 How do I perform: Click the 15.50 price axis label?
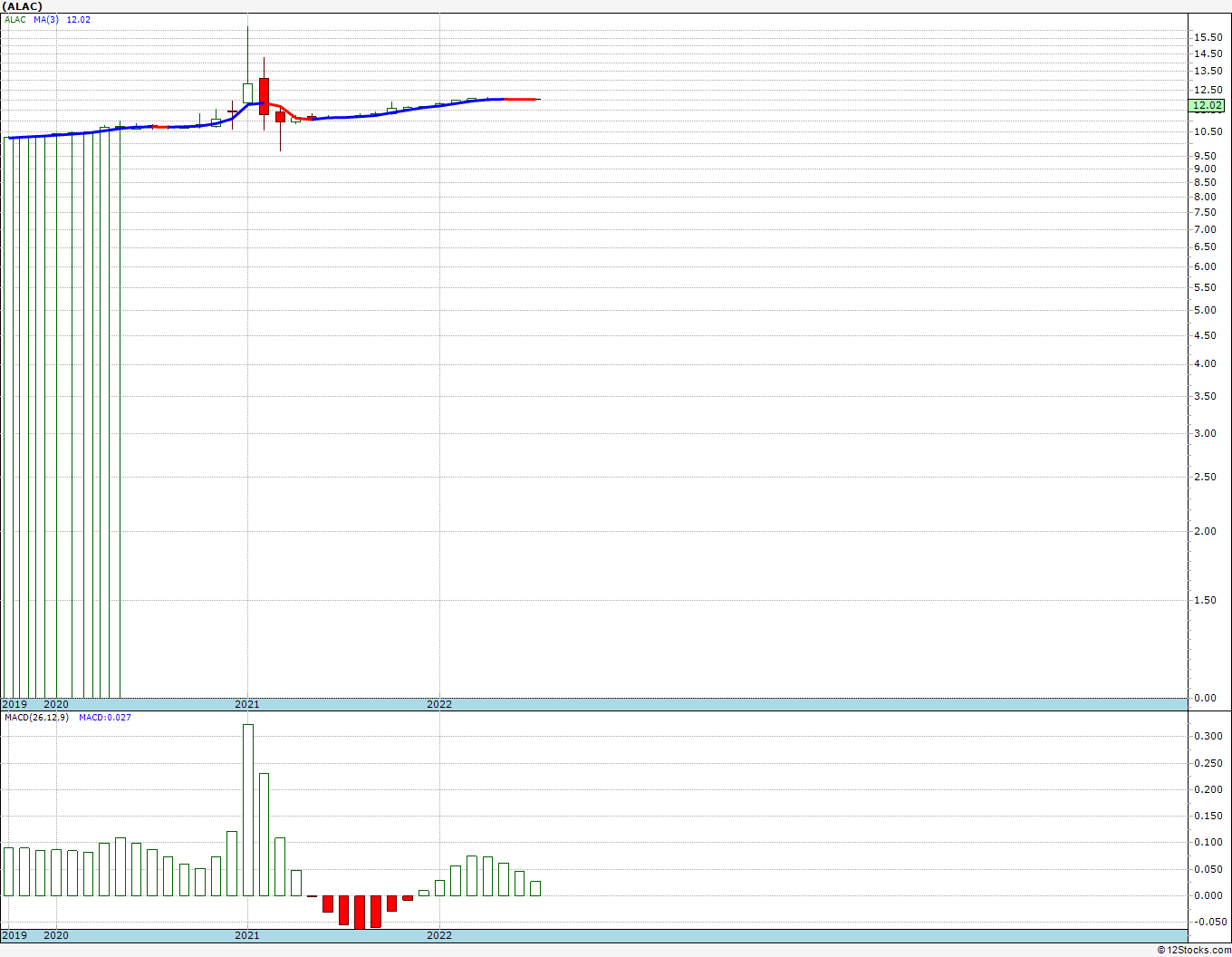point(1208,37)
